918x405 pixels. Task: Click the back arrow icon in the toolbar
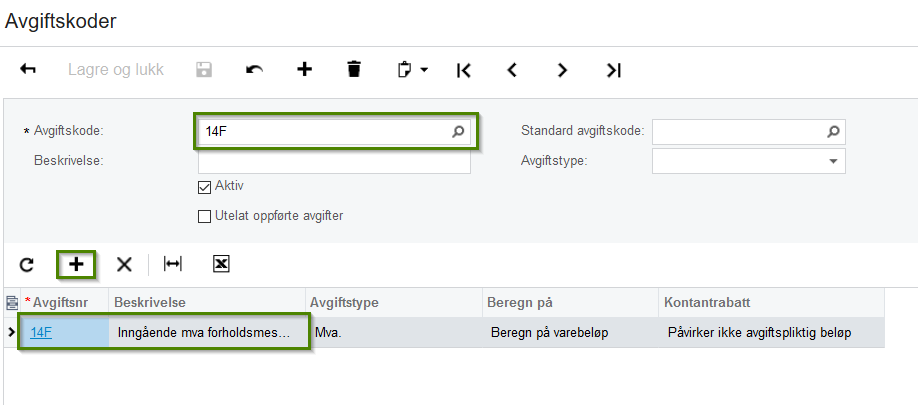[28, 70]
